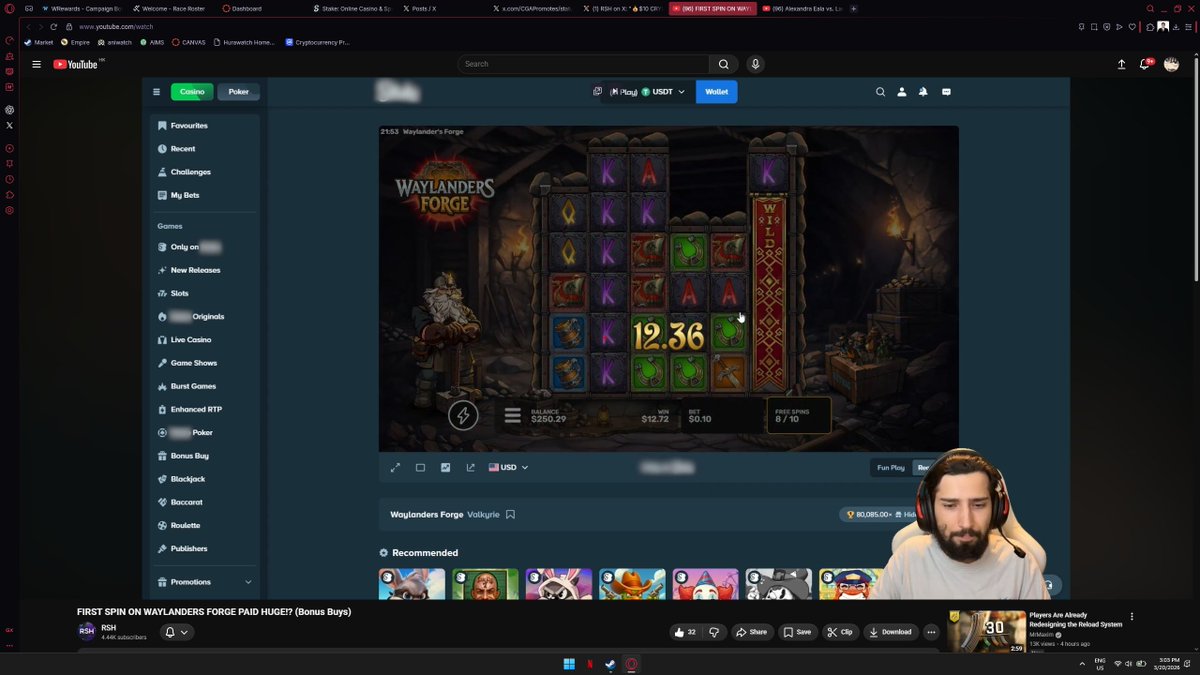
Task: Click the casino site search magnifier
Action: [880, 92]
